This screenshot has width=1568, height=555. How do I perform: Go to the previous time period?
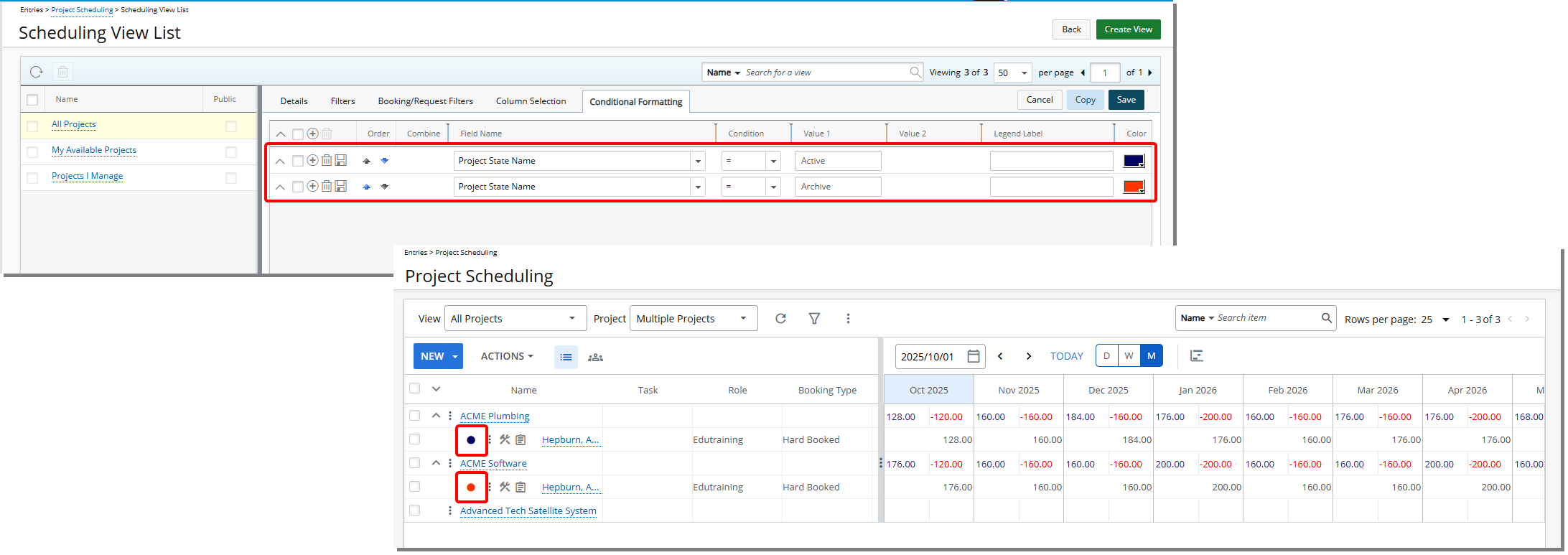click(x=1000, y=356)
